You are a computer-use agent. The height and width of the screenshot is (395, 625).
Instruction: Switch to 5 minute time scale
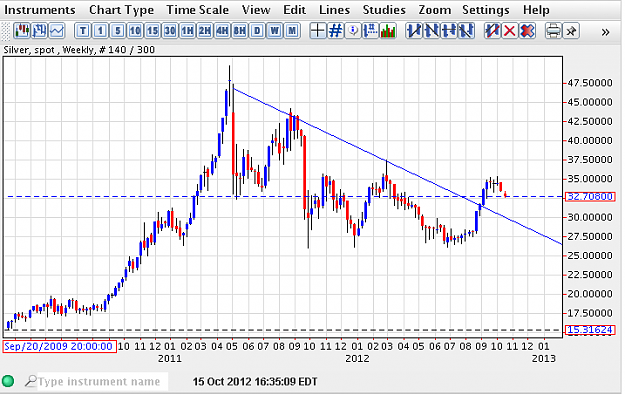[118, 31]
